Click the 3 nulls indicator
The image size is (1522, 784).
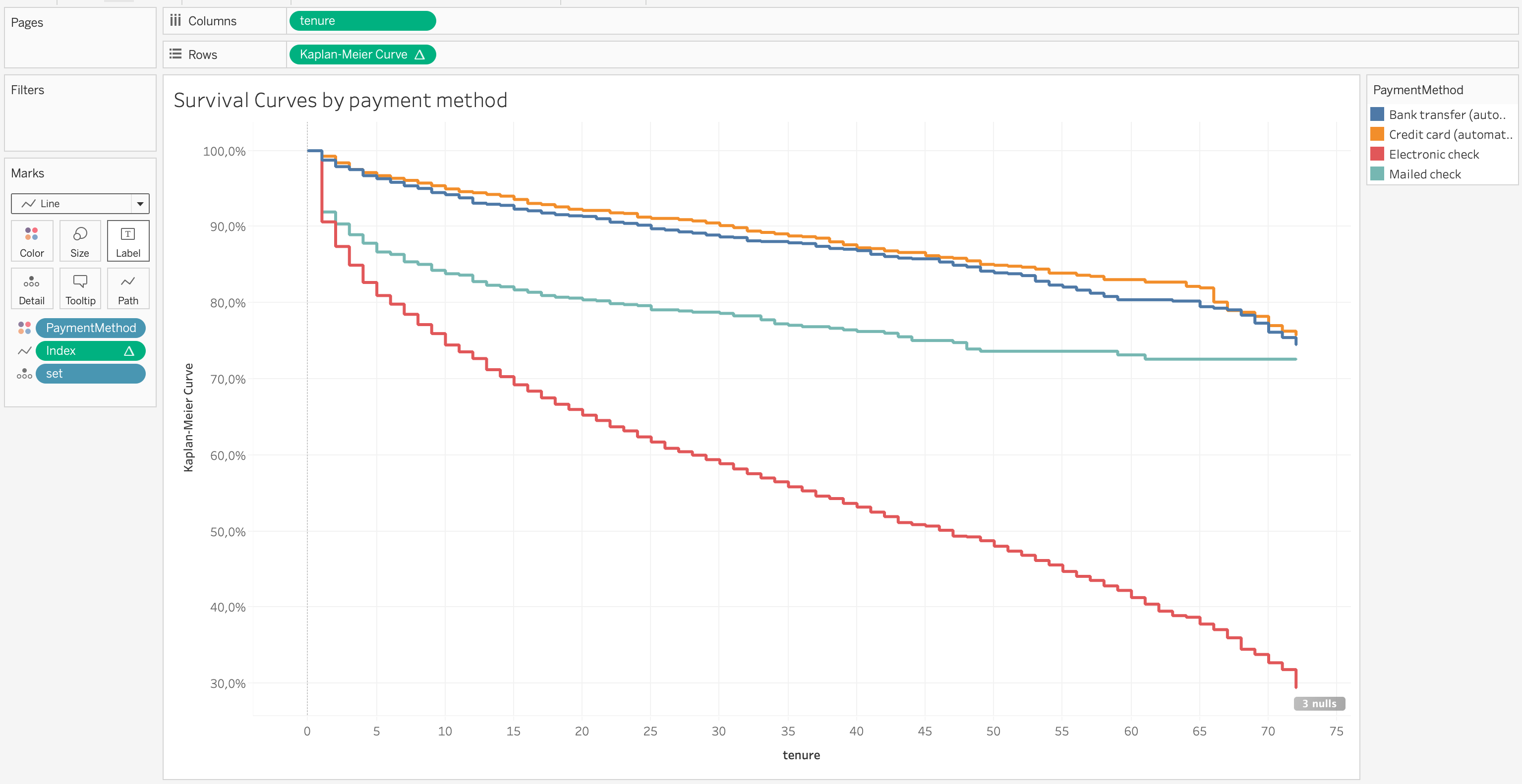pyautogui.click(x=1319, y=704)
